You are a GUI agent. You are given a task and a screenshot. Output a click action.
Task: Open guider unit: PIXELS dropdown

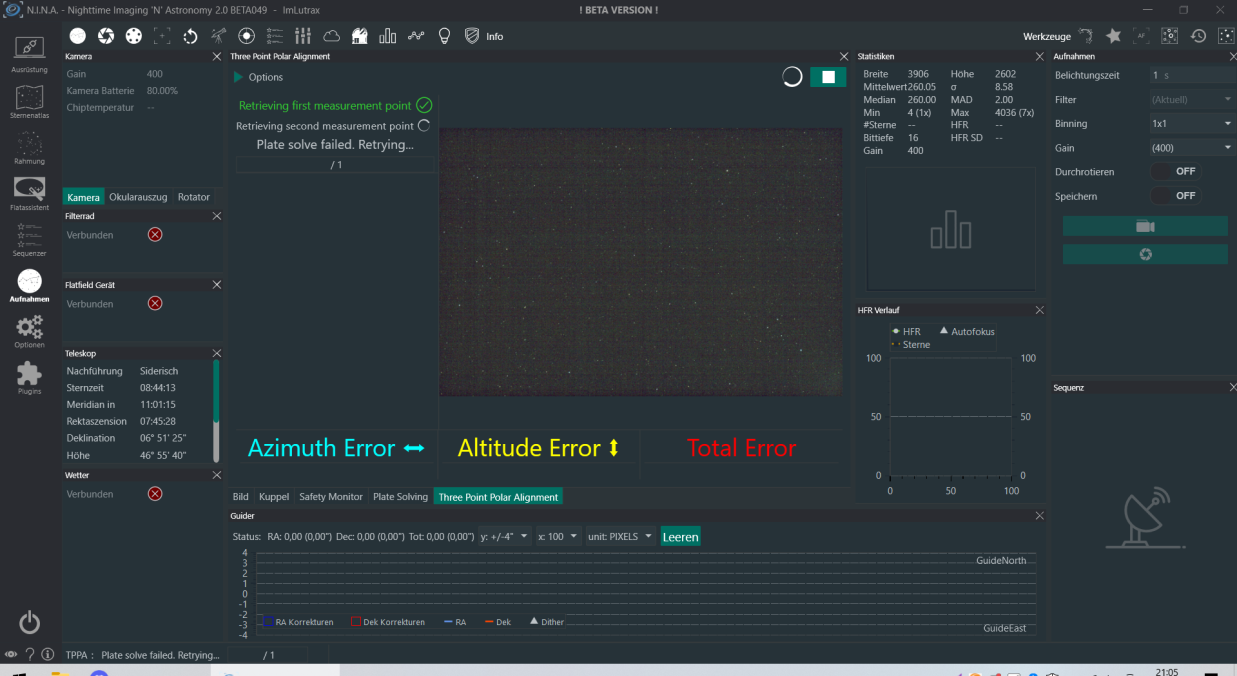click(x=621, y=536)
